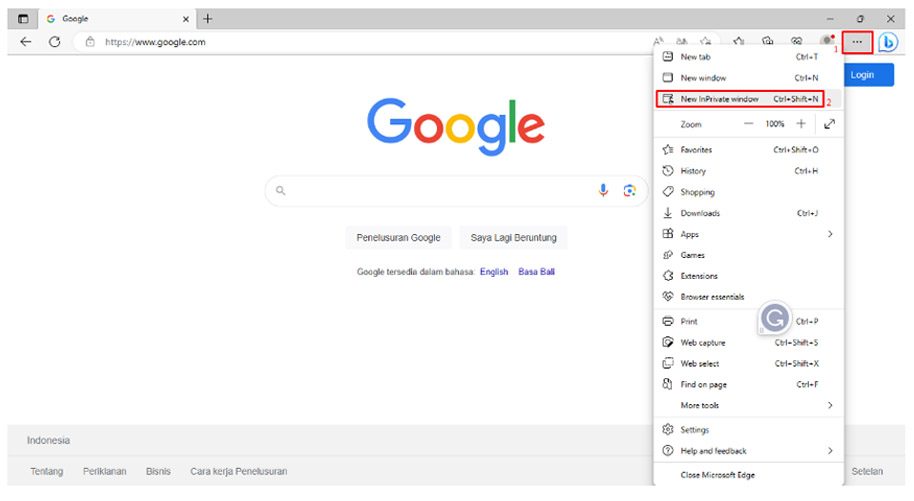Click the Settings and more three-dots button

[857, 42]
